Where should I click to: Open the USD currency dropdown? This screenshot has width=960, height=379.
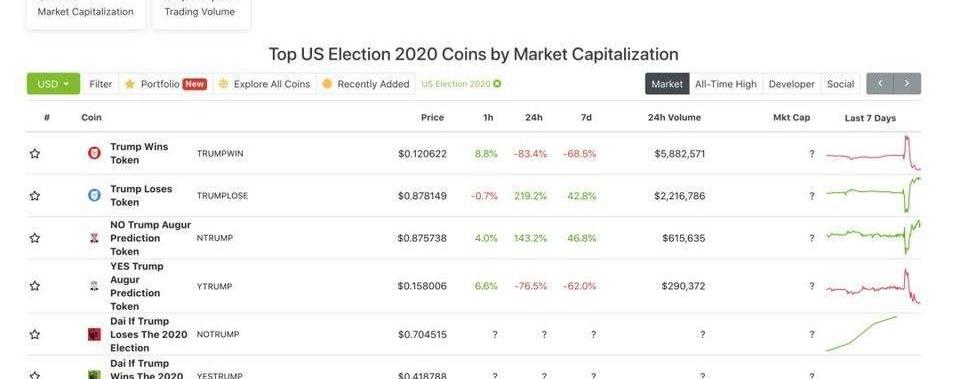(x=53, y=84)
